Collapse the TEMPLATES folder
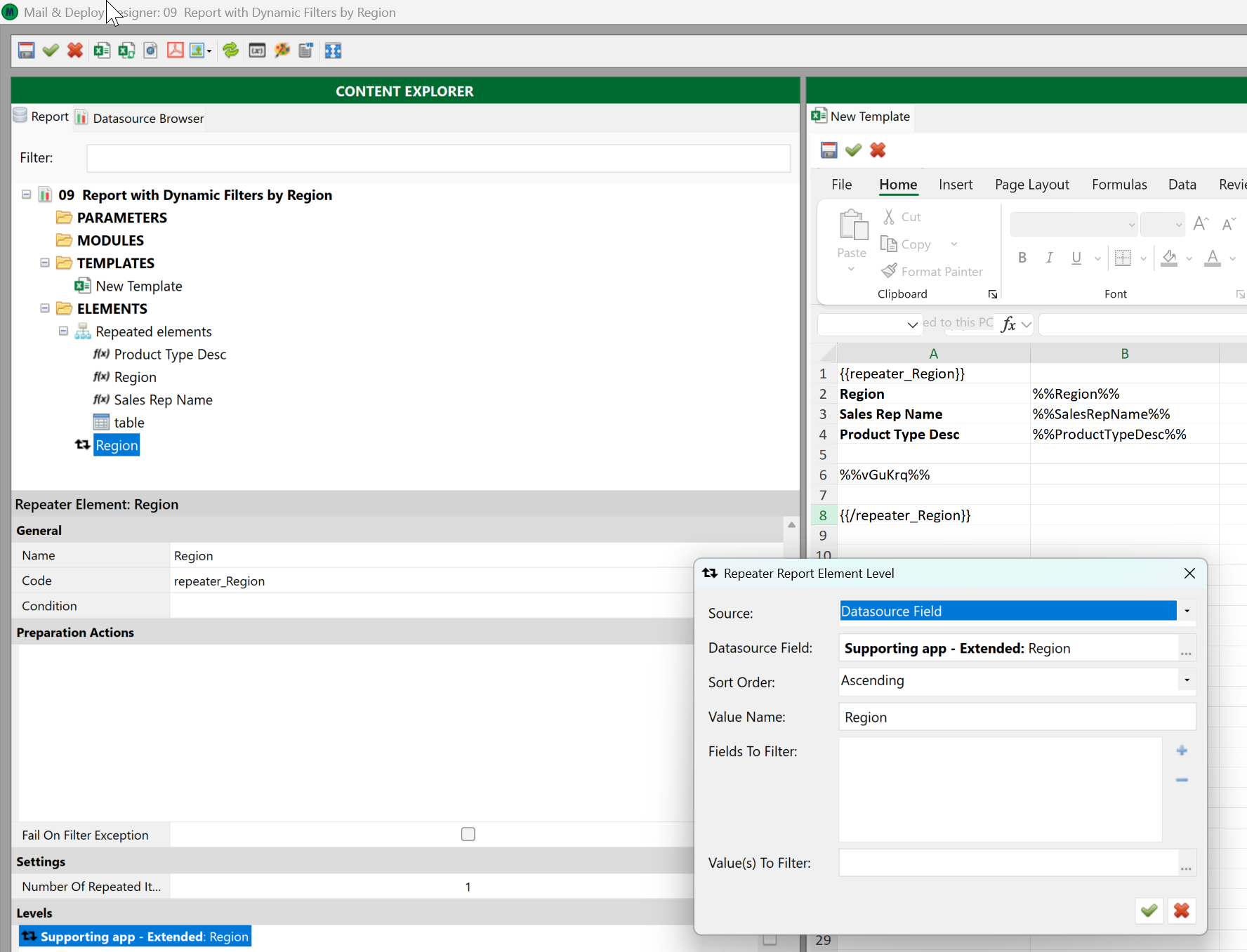The image size is (1247, 952). 45,263
